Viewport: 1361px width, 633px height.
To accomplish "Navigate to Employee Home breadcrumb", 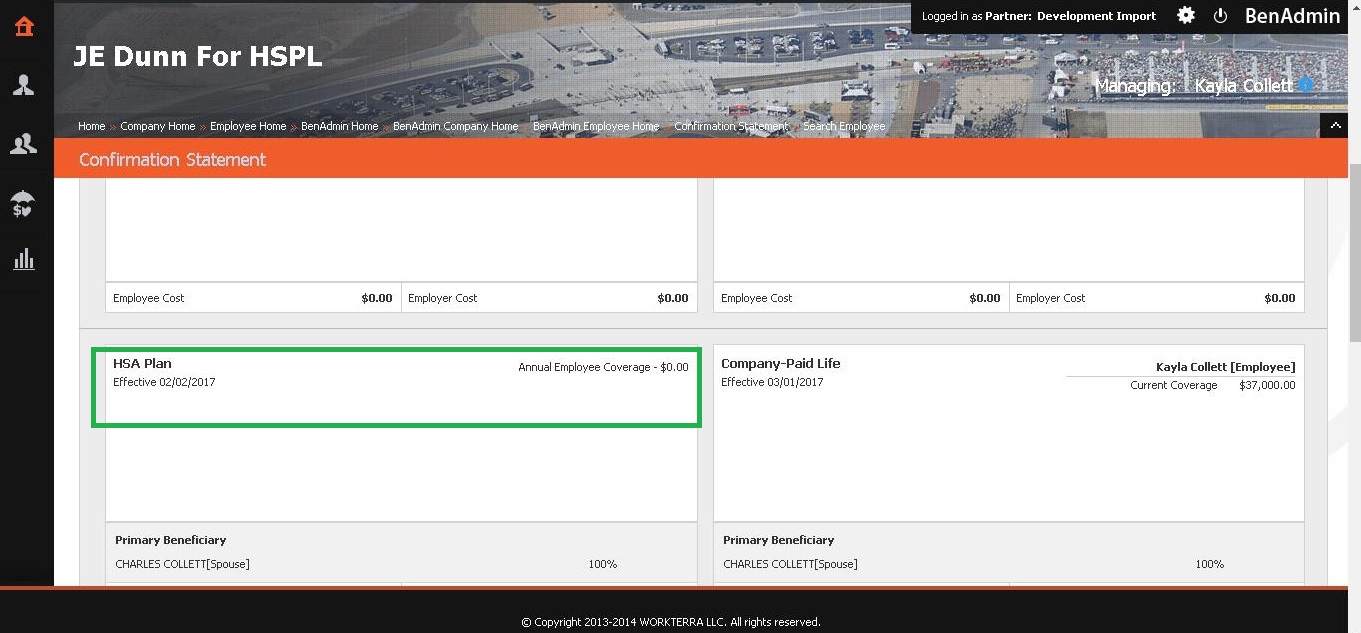I will click(x=248, y=127).
